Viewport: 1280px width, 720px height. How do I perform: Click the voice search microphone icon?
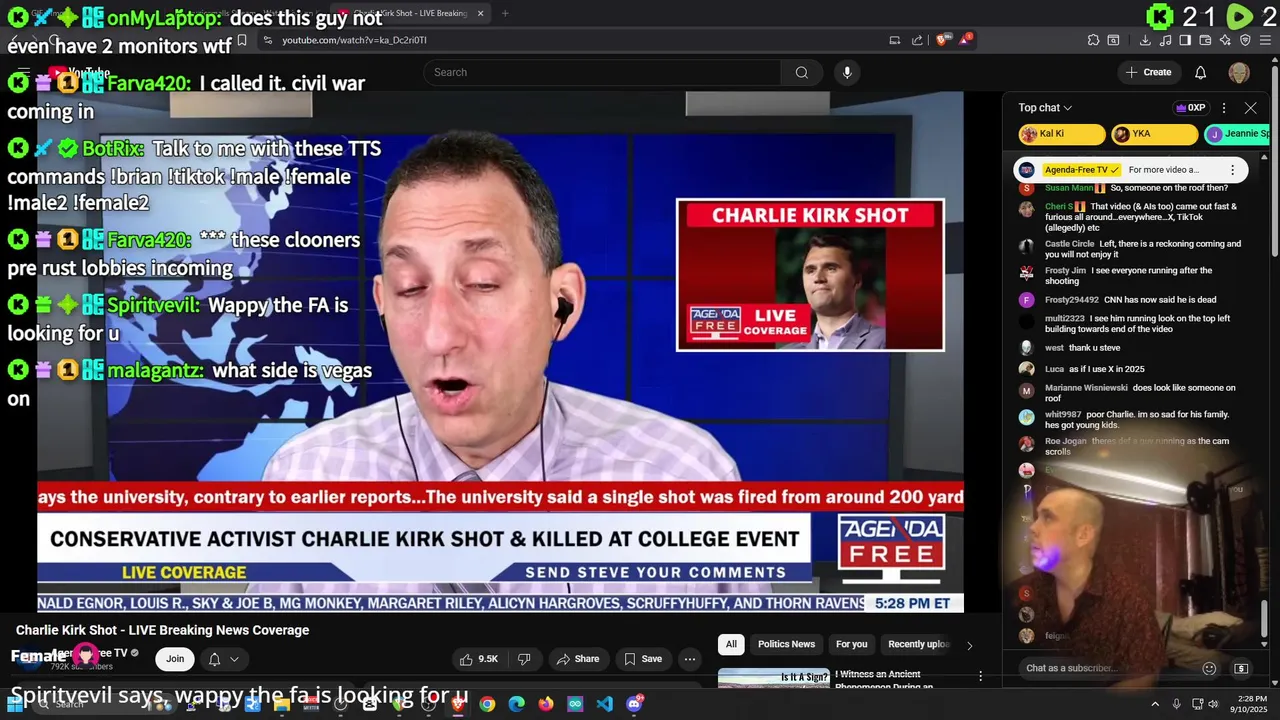coord(847,72)
